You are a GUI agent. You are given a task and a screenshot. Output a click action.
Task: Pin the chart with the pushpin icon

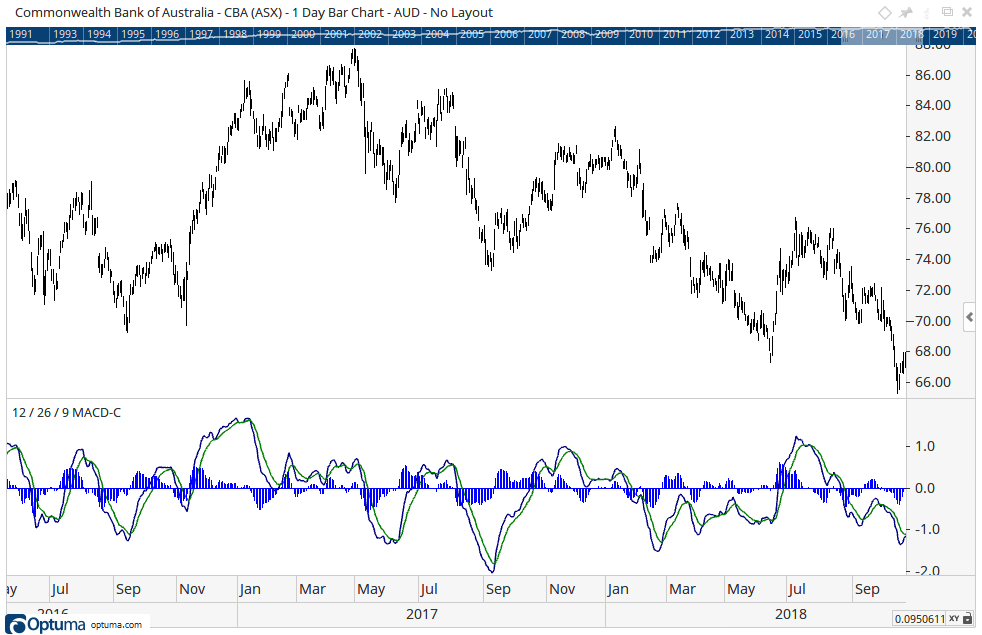[906, 13]
